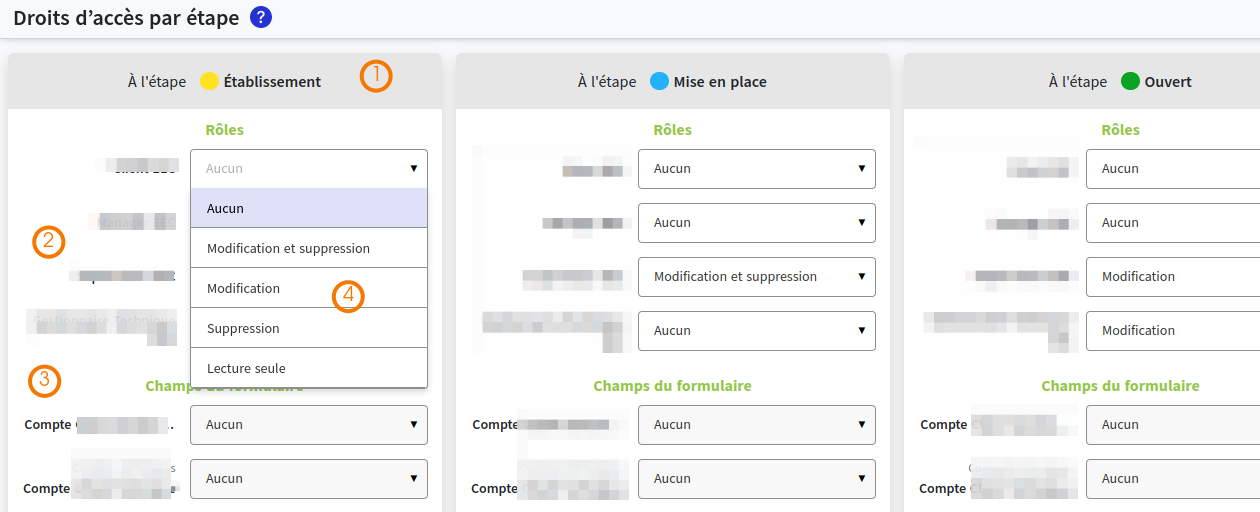Open first Rôles dropdown under Ouvert step
Screen dimensions: 1260x512
pyautogui.click(x=1172, y=169)
